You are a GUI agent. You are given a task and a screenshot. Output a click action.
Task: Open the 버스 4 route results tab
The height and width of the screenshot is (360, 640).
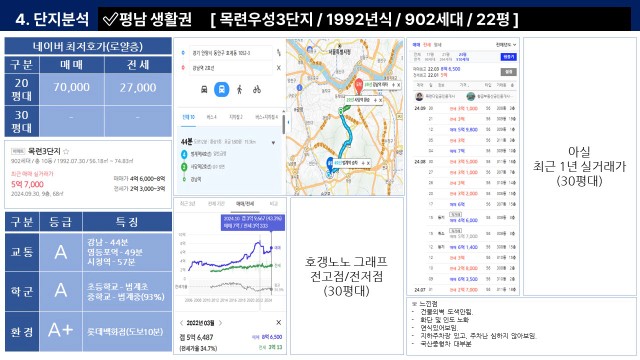211,117
